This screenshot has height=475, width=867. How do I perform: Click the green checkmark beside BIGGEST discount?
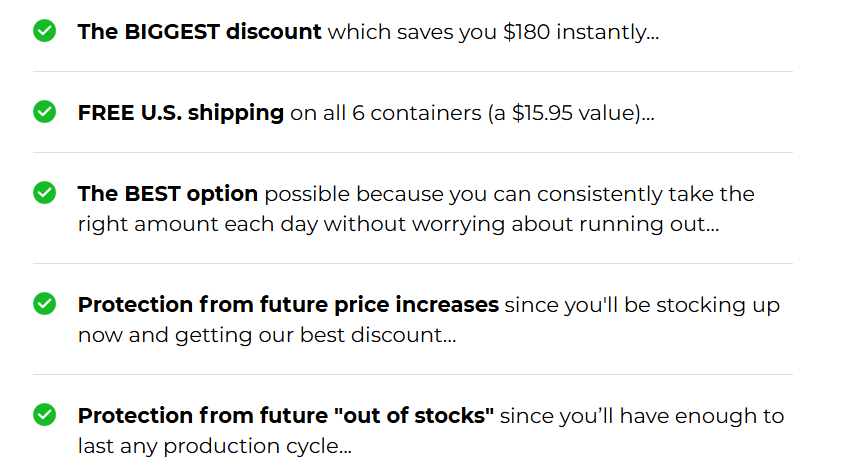[x=44, y=30]
